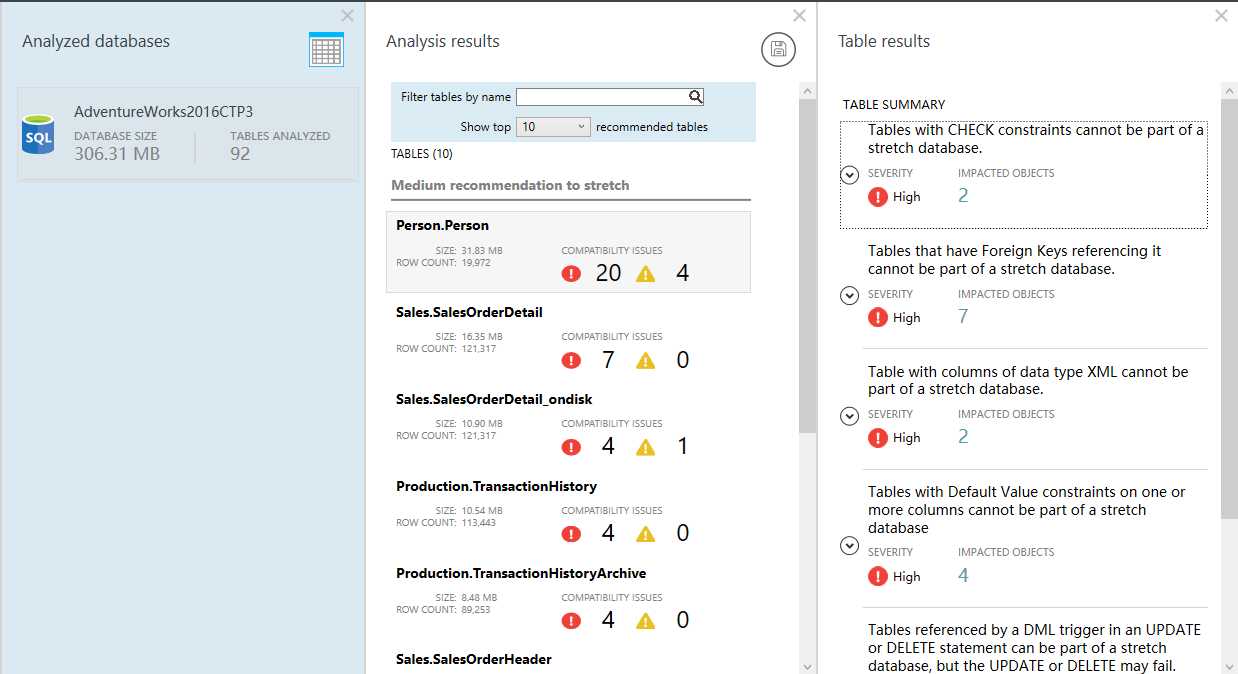Open the Show top 10 dropdown
This screenshot has height=674, width=1238.
554,127
